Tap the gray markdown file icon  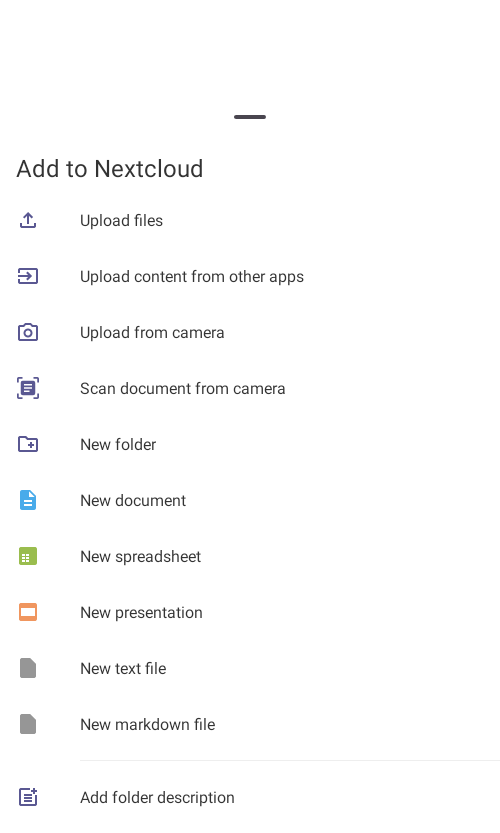28,724
